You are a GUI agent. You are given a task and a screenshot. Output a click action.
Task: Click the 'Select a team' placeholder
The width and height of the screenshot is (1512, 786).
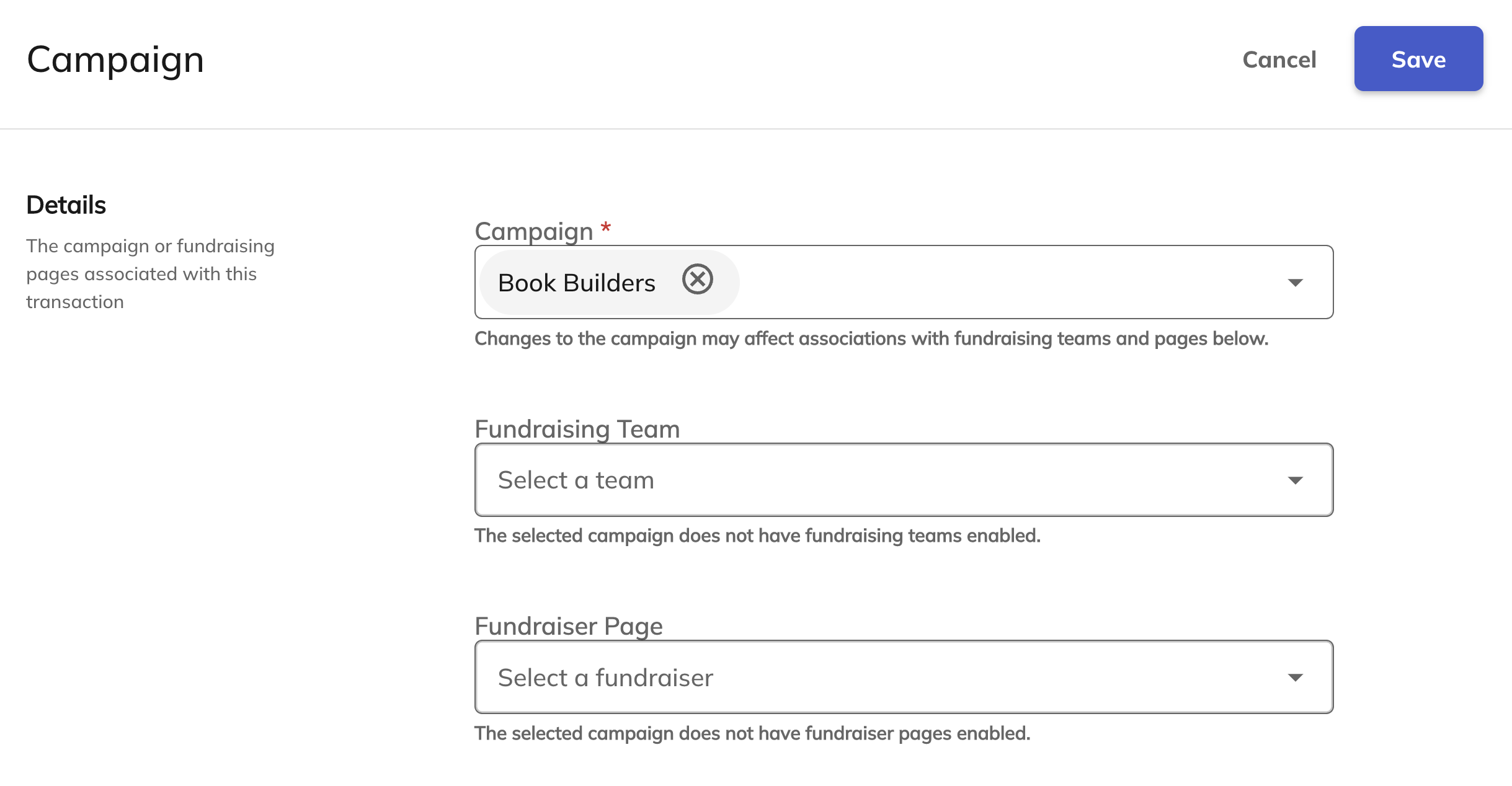pyautogui.click(x=576, y=480)
